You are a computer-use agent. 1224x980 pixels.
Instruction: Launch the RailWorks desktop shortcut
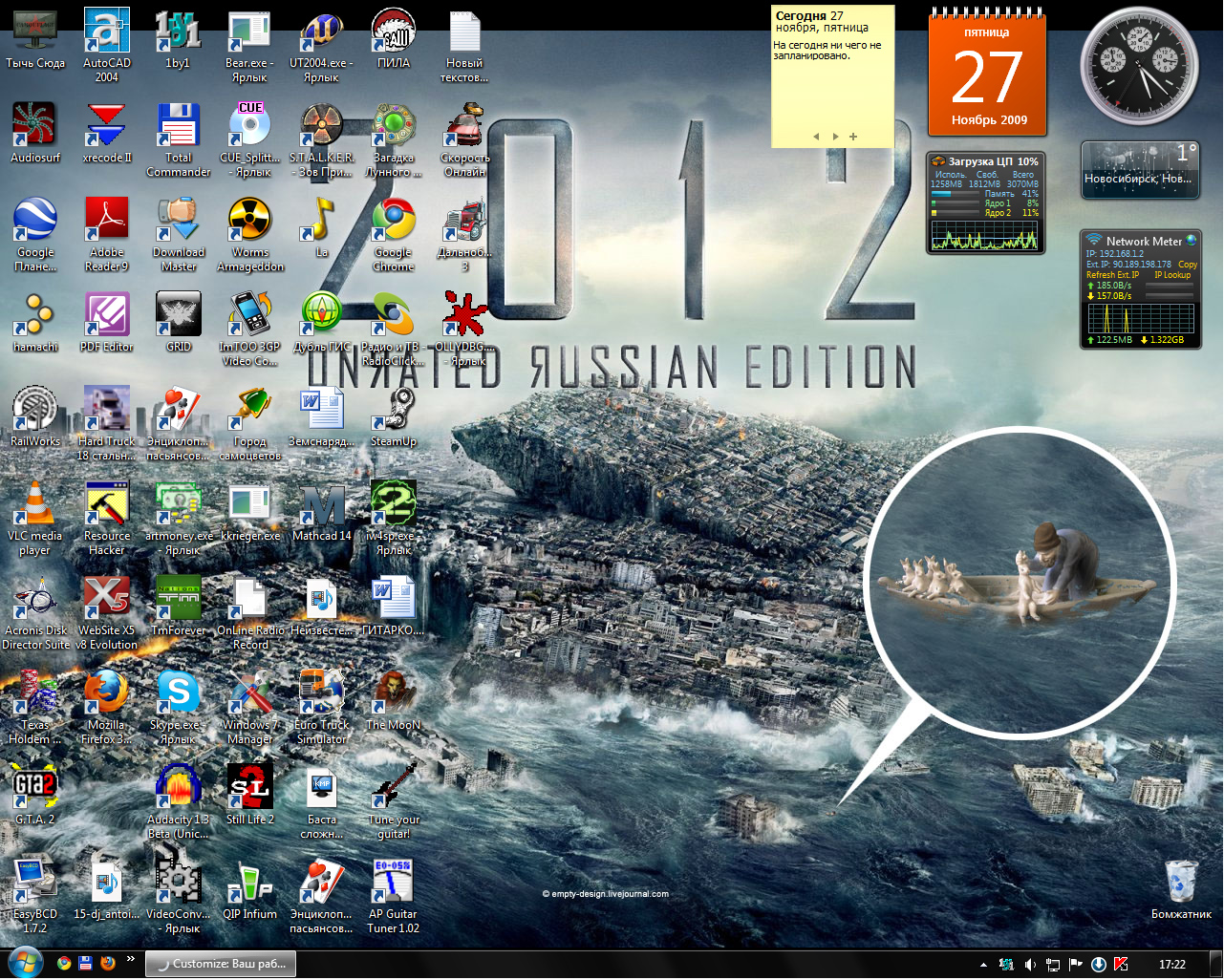35,416
